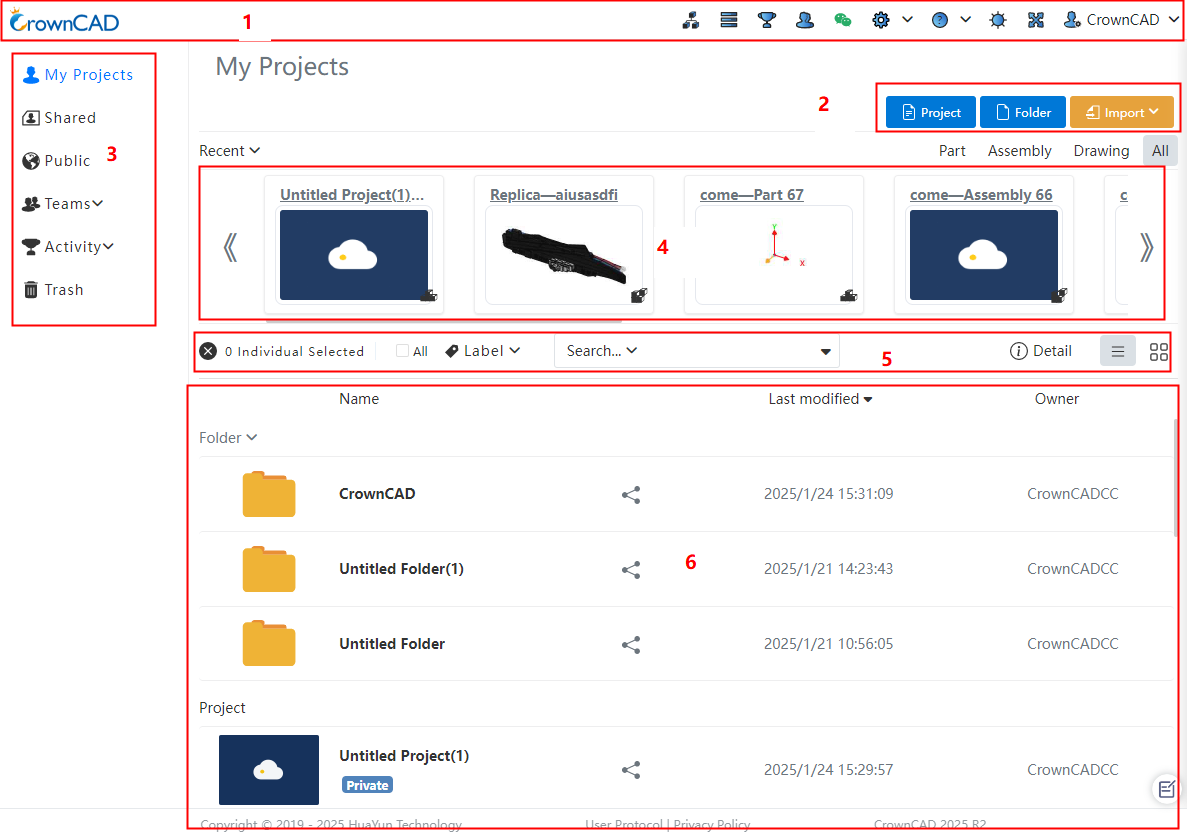Filter recent items by Drawing

click(1101, 151)
